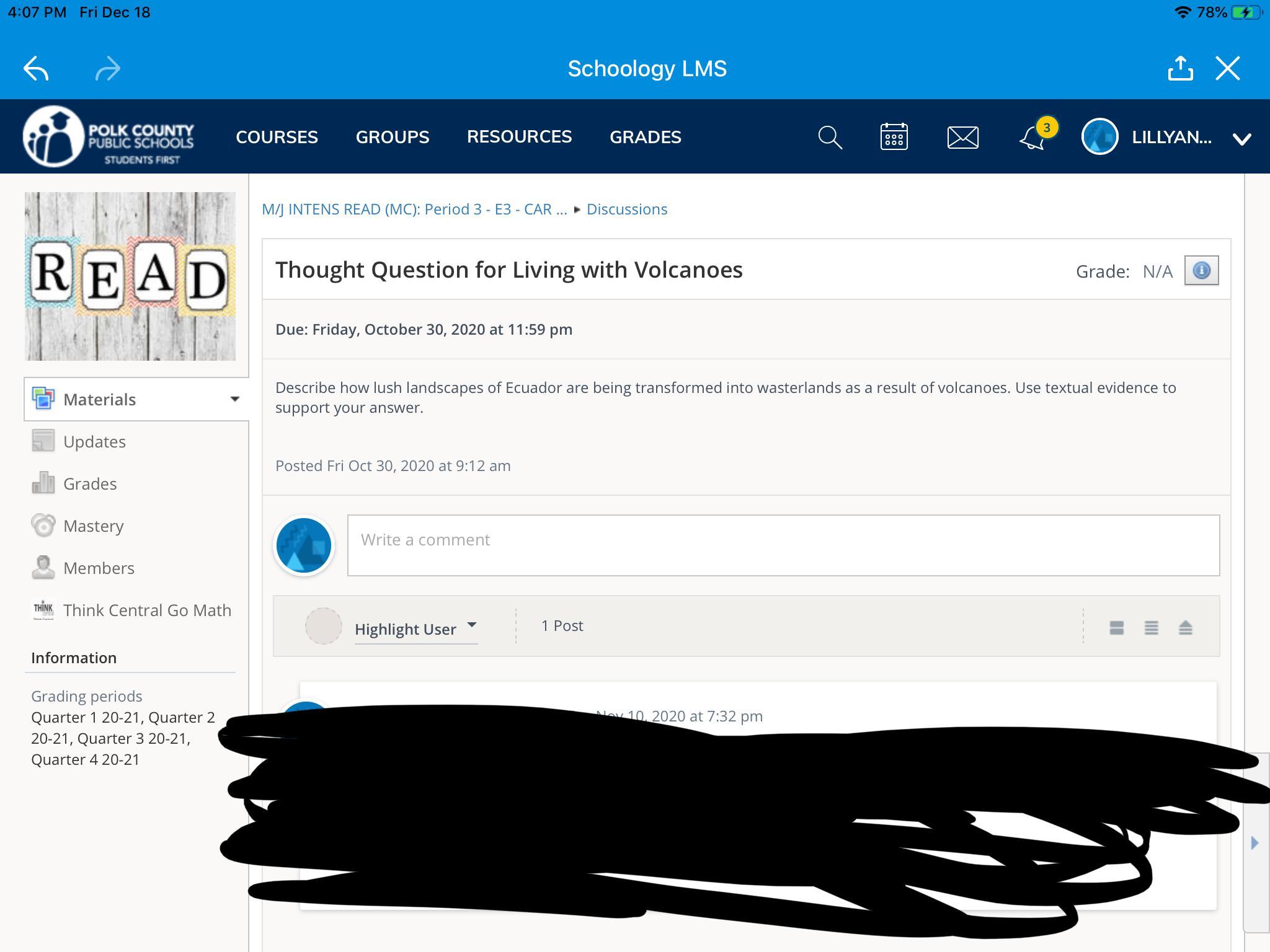Toggle the collapse-all posts icon
The image size is (1270, 952).
click(1185, 628)
